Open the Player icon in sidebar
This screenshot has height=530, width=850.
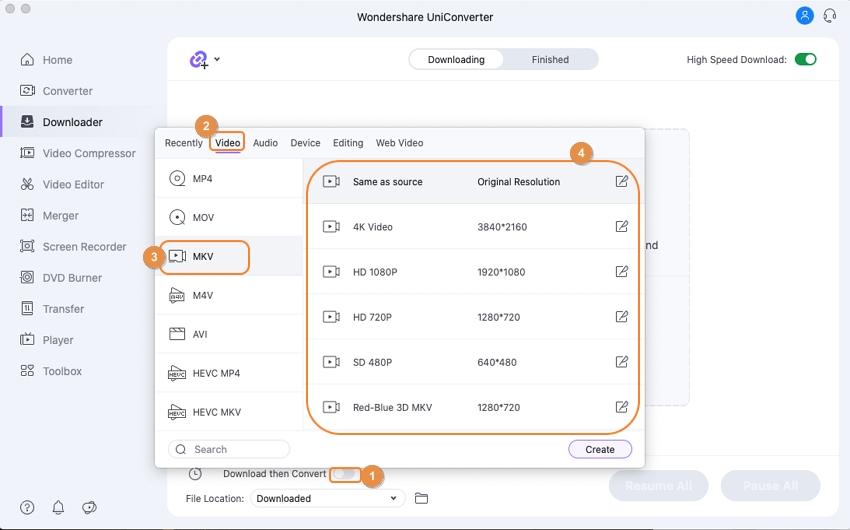27,340
